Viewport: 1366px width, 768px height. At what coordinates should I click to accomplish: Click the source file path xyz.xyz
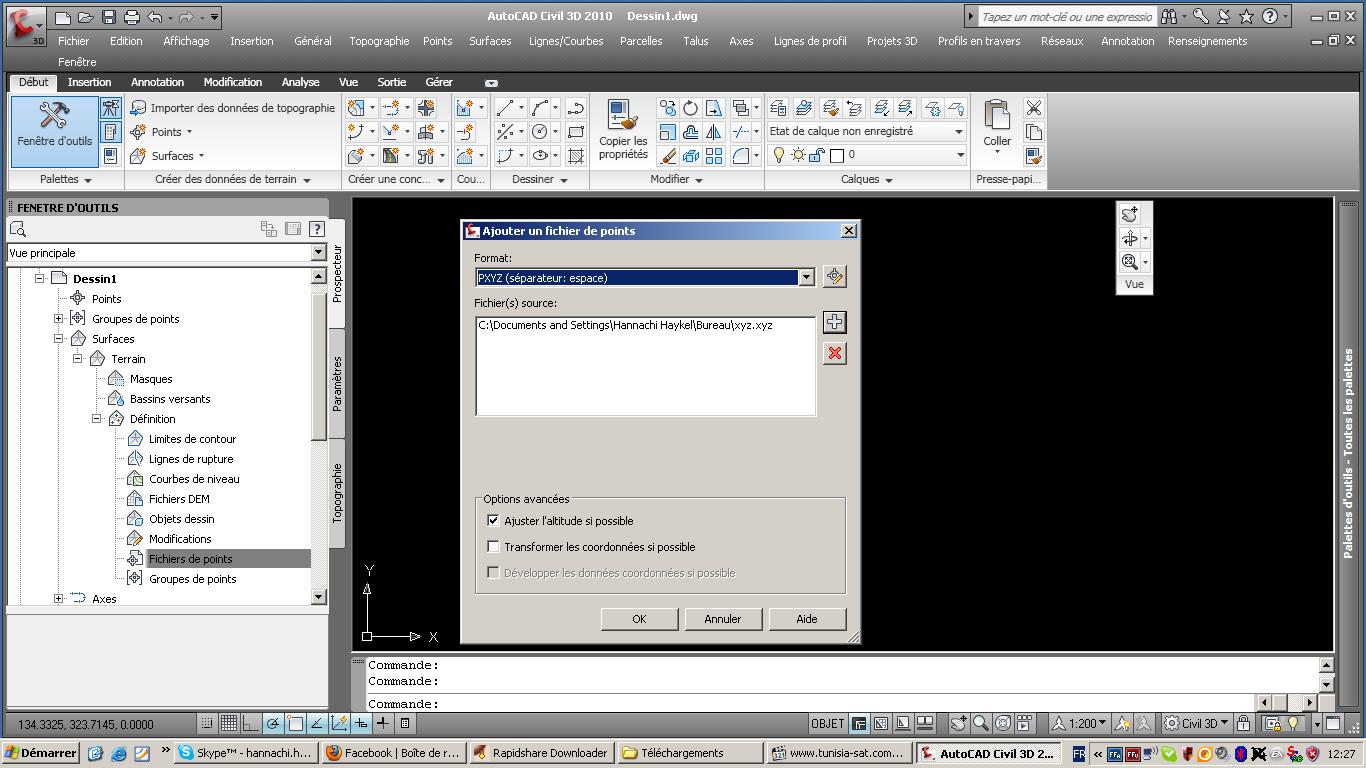coord(625,325)
